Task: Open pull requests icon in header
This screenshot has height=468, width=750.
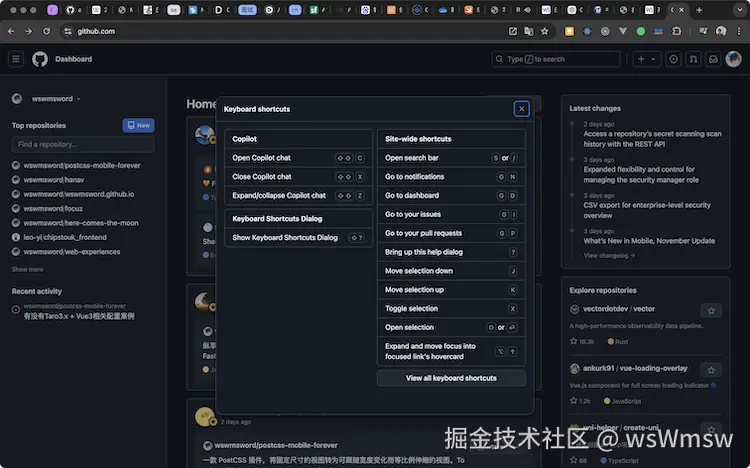Action: 693,59
